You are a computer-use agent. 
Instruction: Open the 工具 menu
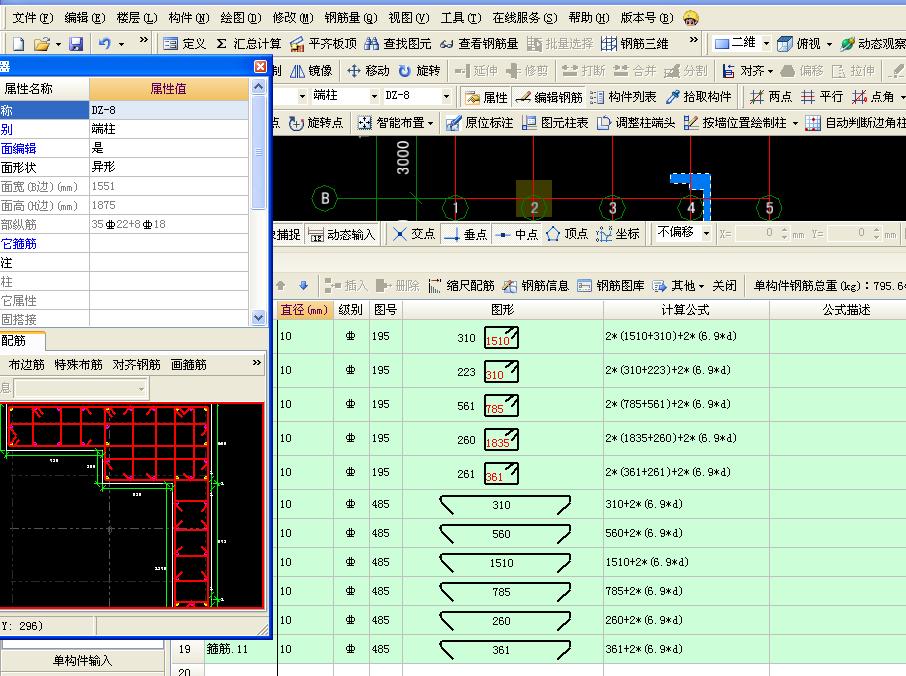click(x=461, y=18)
